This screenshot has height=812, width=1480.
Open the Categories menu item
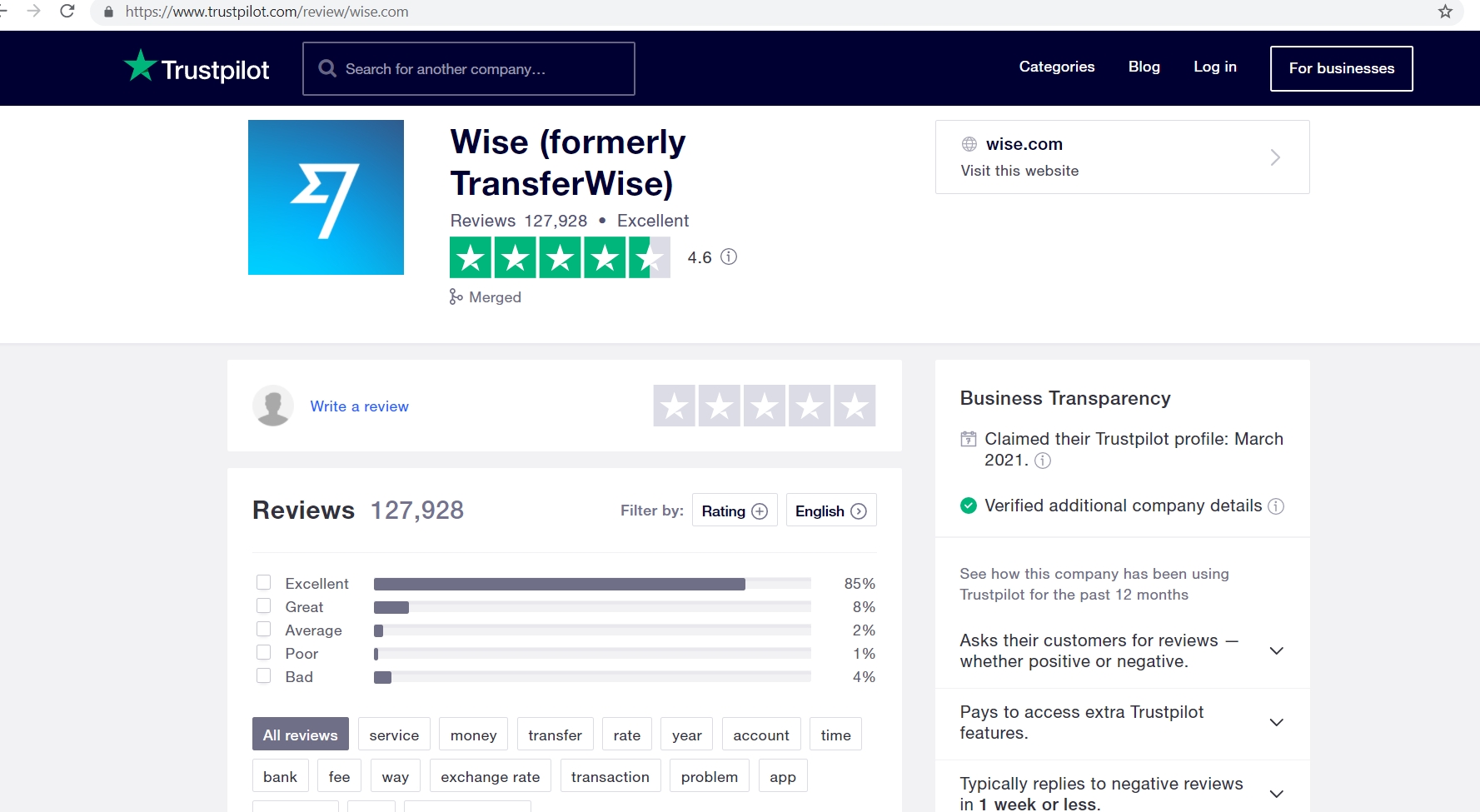click(x=1056, y=67)
